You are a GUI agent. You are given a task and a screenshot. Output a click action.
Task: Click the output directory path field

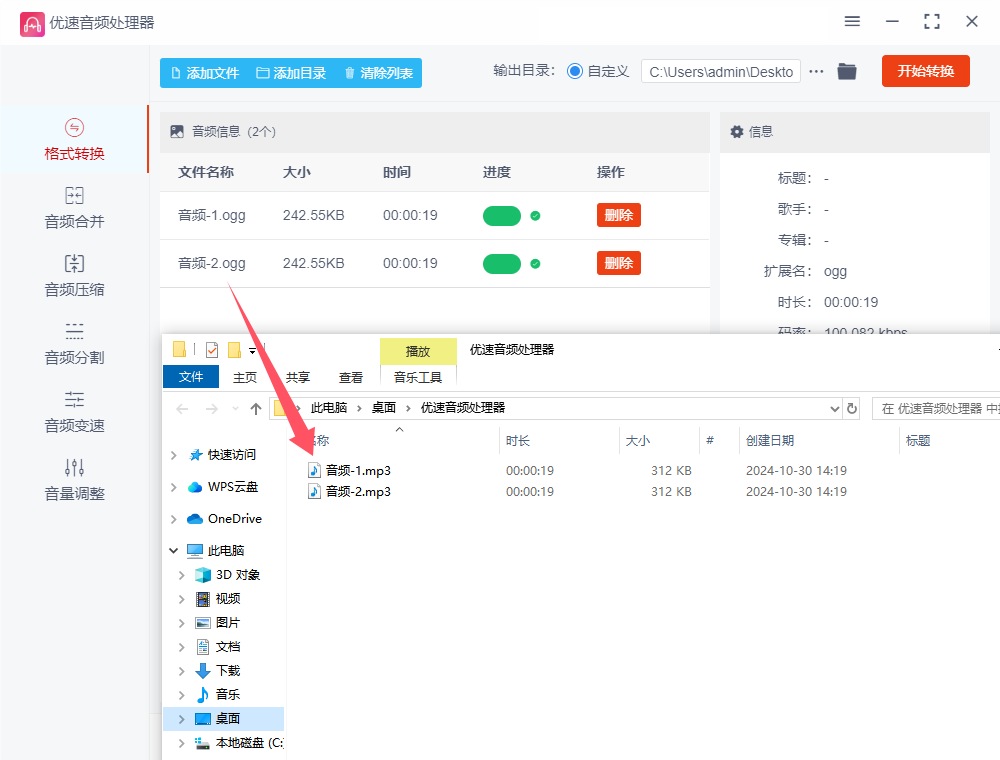click(x=721, y=71)
